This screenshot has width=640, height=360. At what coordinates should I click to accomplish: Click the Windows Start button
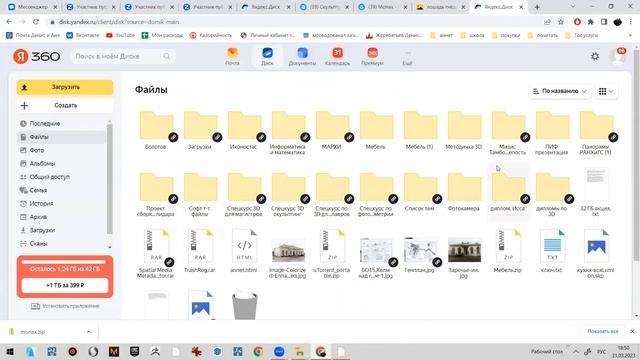click(x=10, y=351)
